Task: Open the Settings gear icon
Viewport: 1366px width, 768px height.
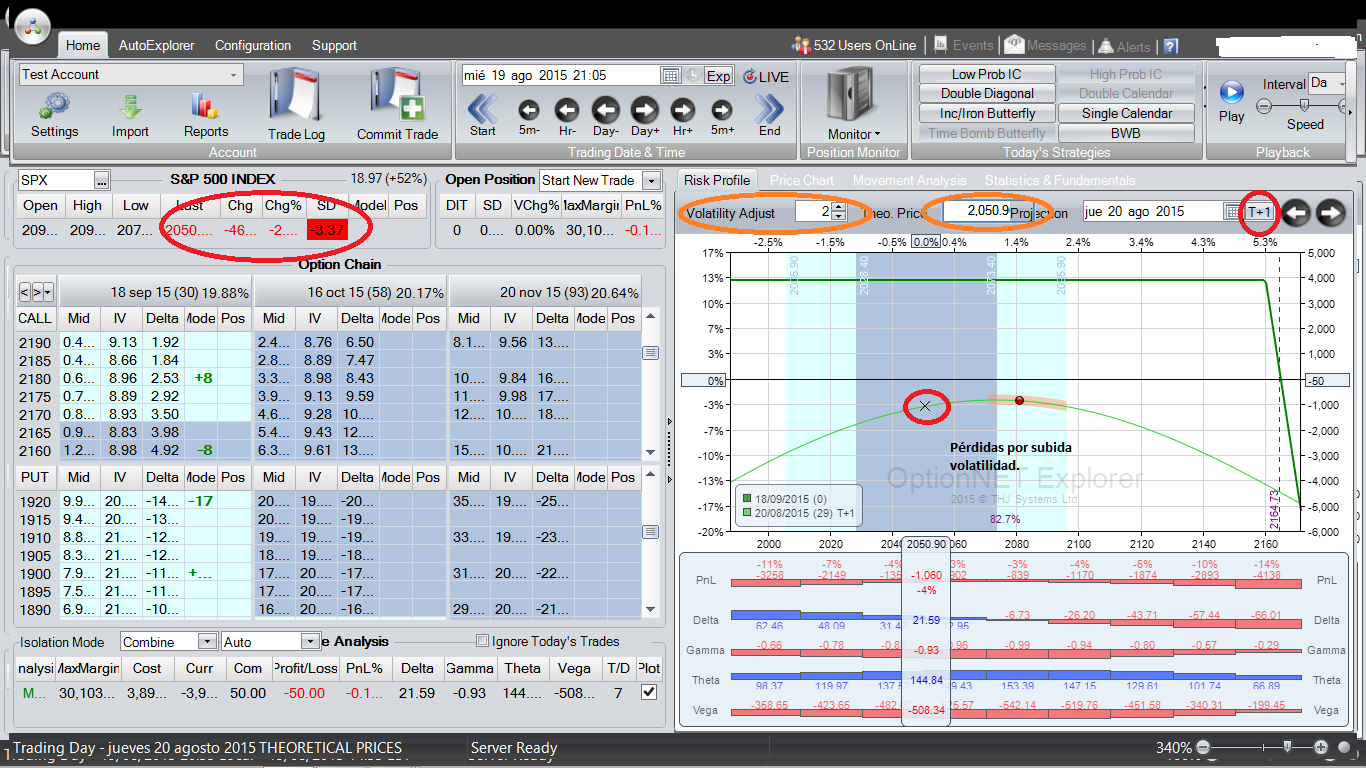Action: [x=54, y=106]
